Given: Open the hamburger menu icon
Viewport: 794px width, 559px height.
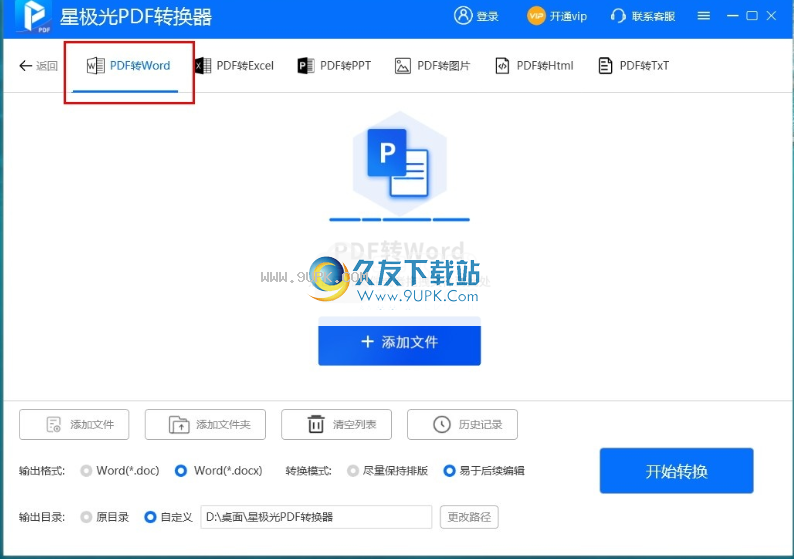Looking at the screenshot, I should [x=703, y=16].
